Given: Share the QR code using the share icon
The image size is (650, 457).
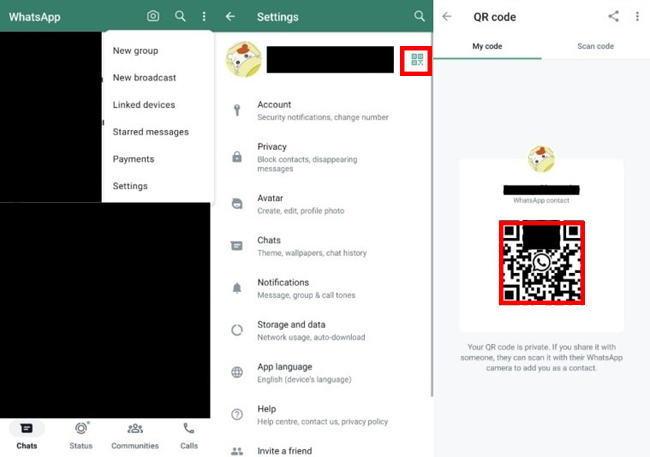Looking at the screenshot, I should 614,16.
